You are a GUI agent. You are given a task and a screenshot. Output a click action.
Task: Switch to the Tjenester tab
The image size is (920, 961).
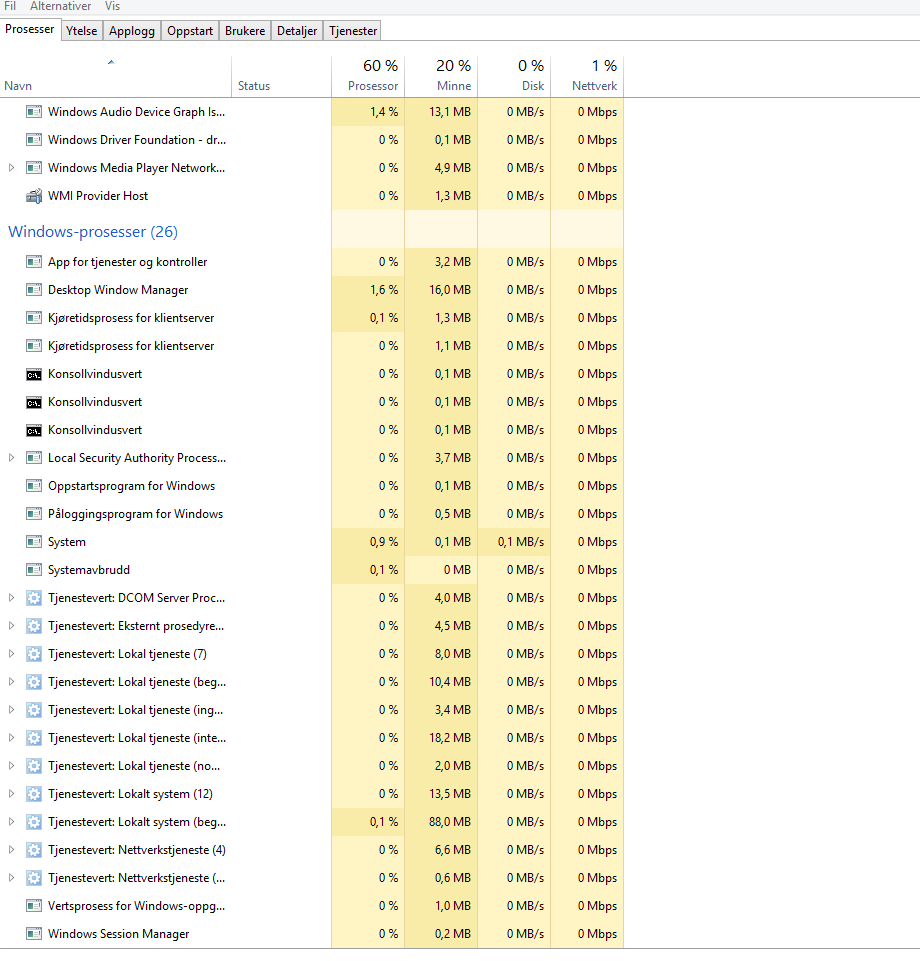(x=353, y=31)
